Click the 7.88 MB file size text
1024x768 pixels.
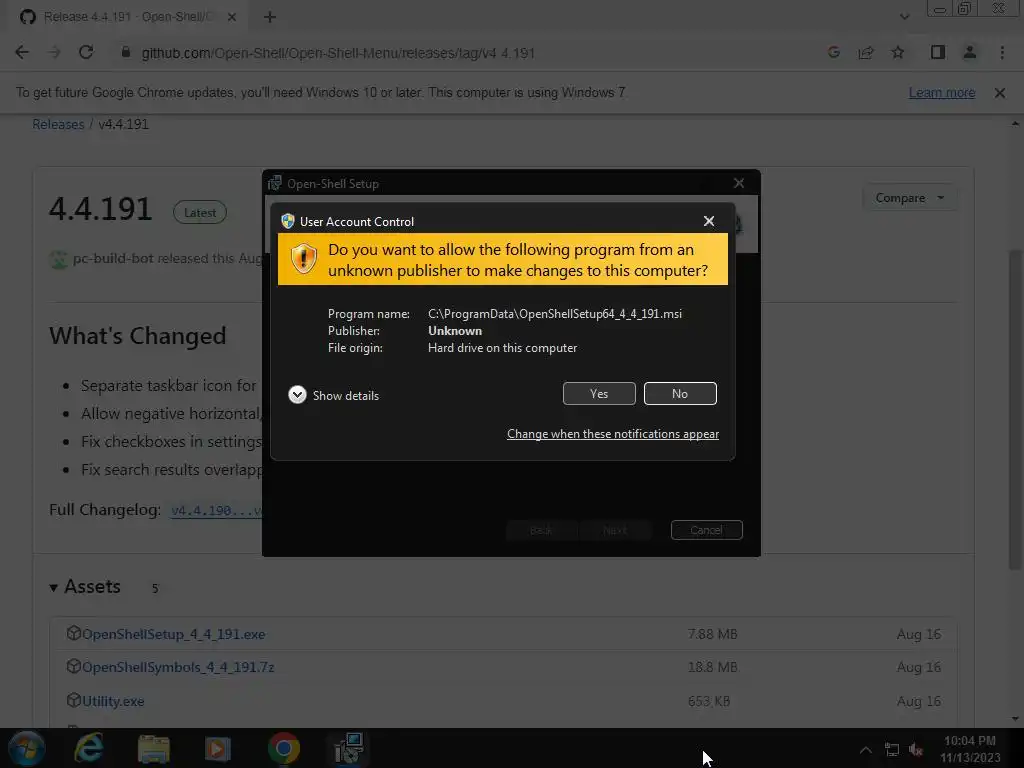pyautogui.click(x=712, y=634)
